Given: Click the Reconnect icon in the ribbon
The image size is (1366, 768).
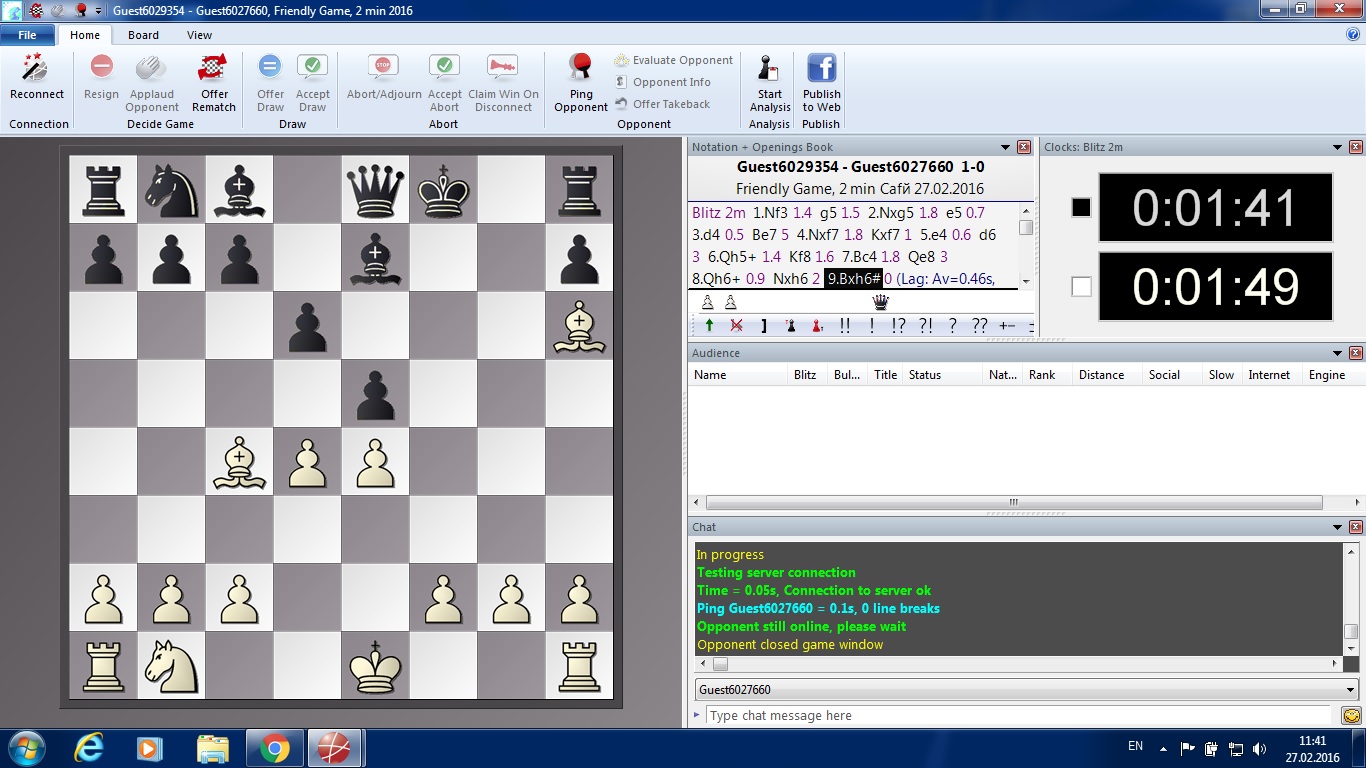Looking at the screenshot, I should point(36,69).
